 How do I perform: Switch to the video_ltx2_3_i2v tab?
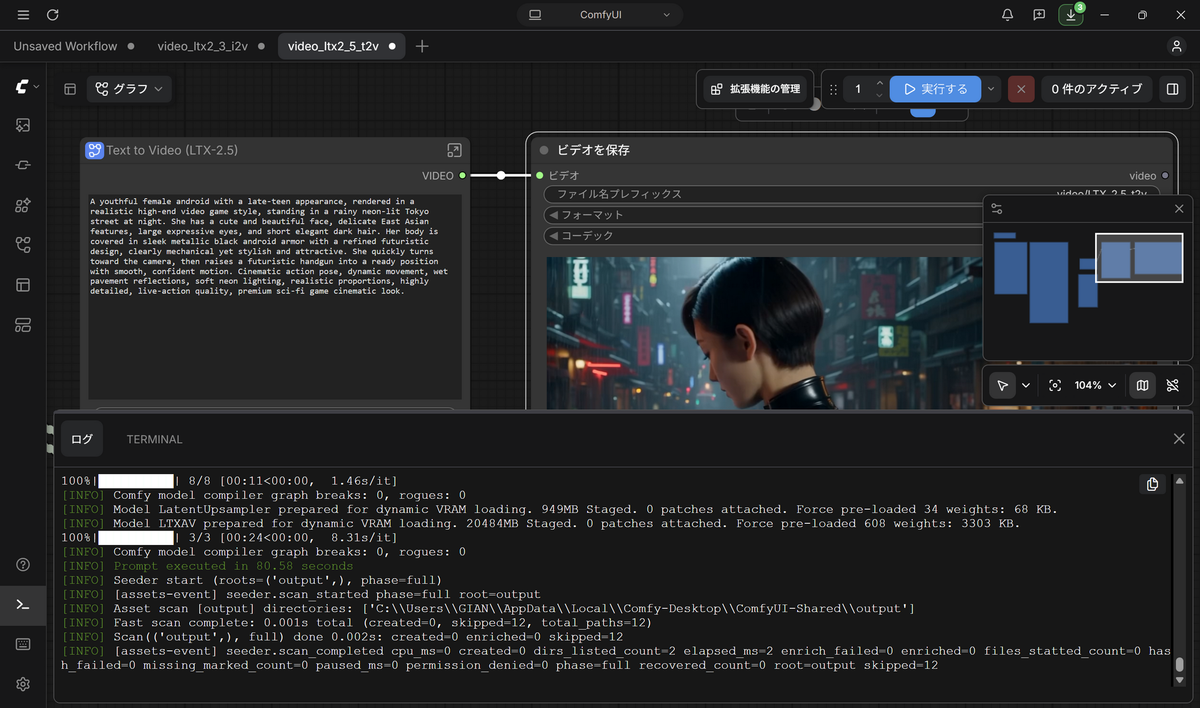pos(210,46)
